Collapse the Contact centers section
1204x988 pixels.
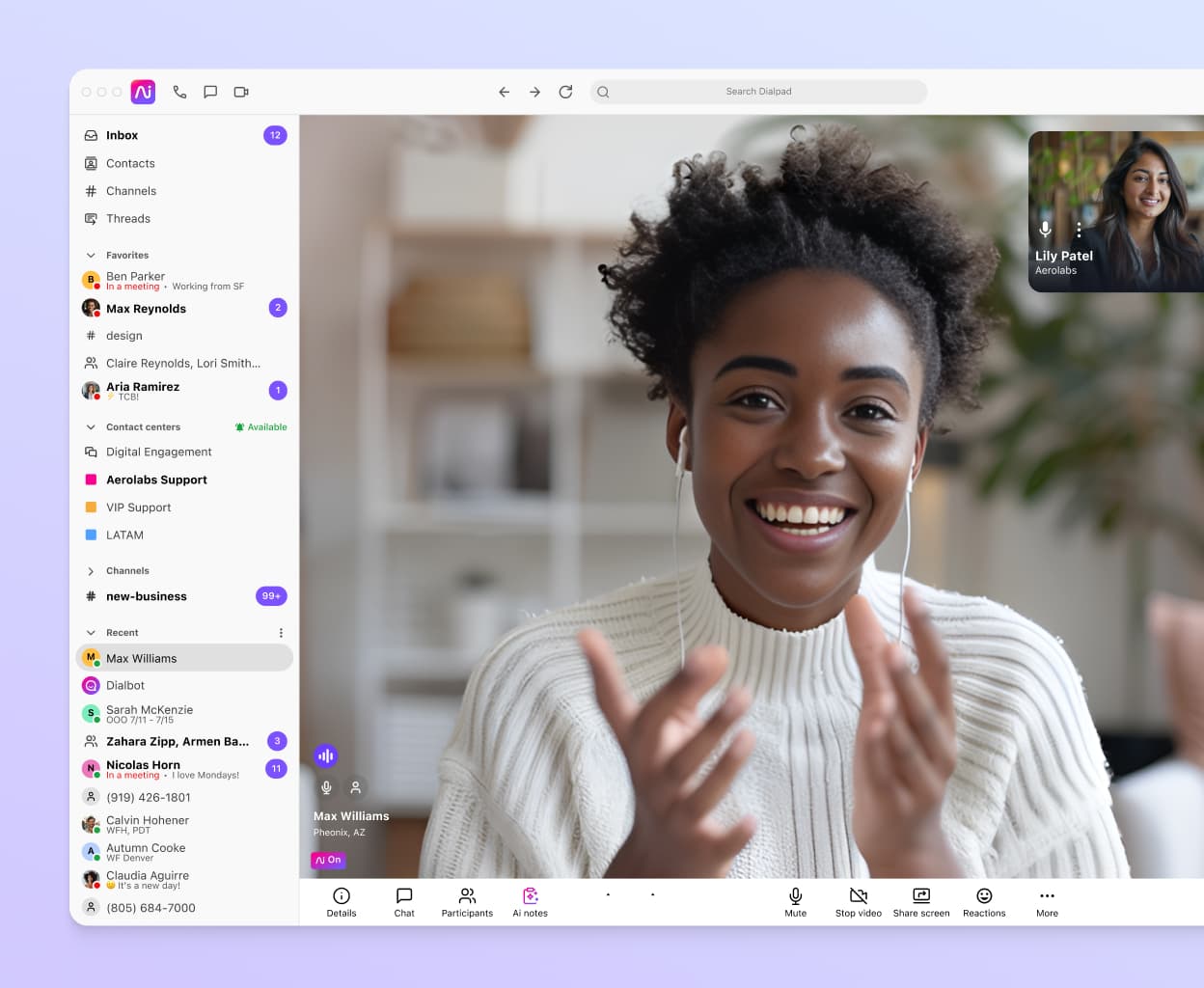click(x=91, y=427)
